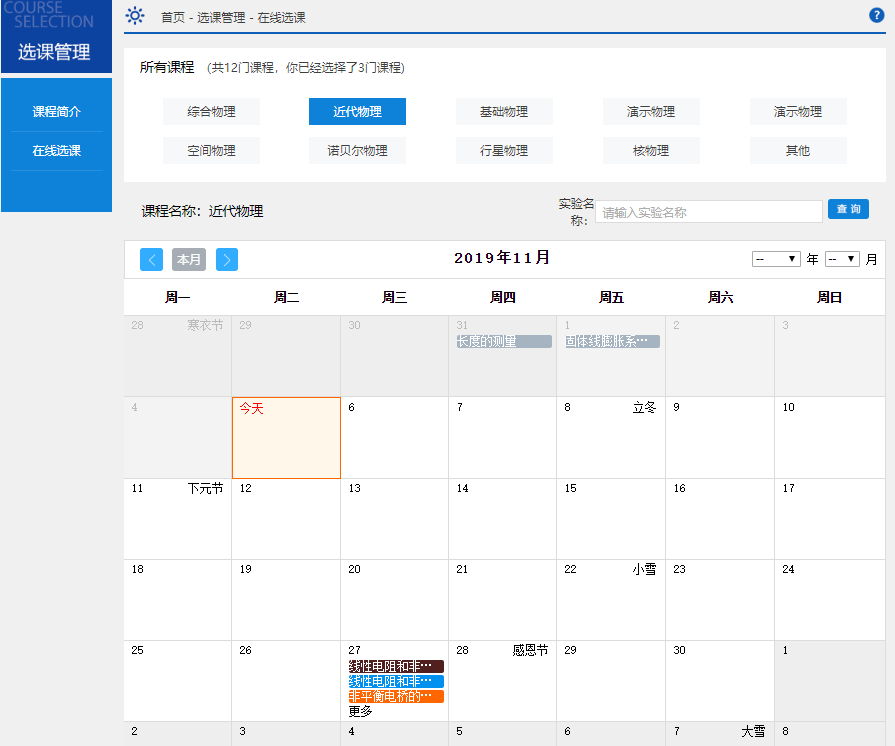
Task: Select the highlighted 今天 calendar cell
Action: [286, 438]
